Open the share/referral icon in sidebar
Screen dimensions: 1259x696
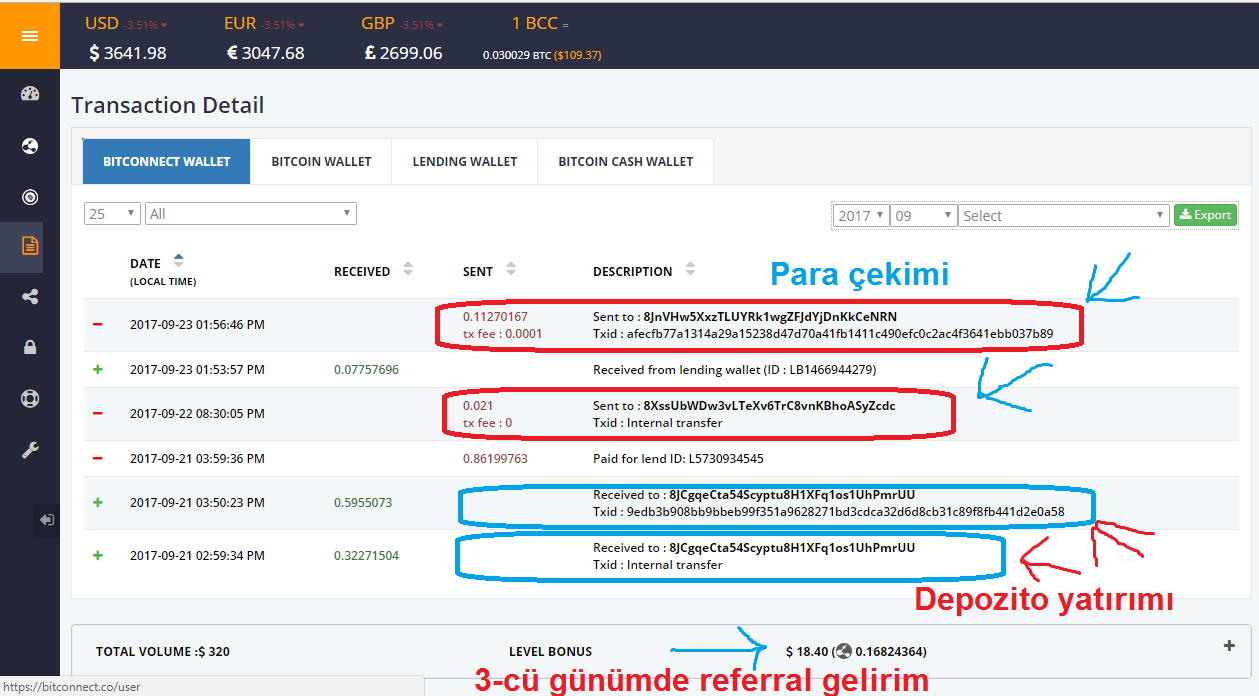30,297
